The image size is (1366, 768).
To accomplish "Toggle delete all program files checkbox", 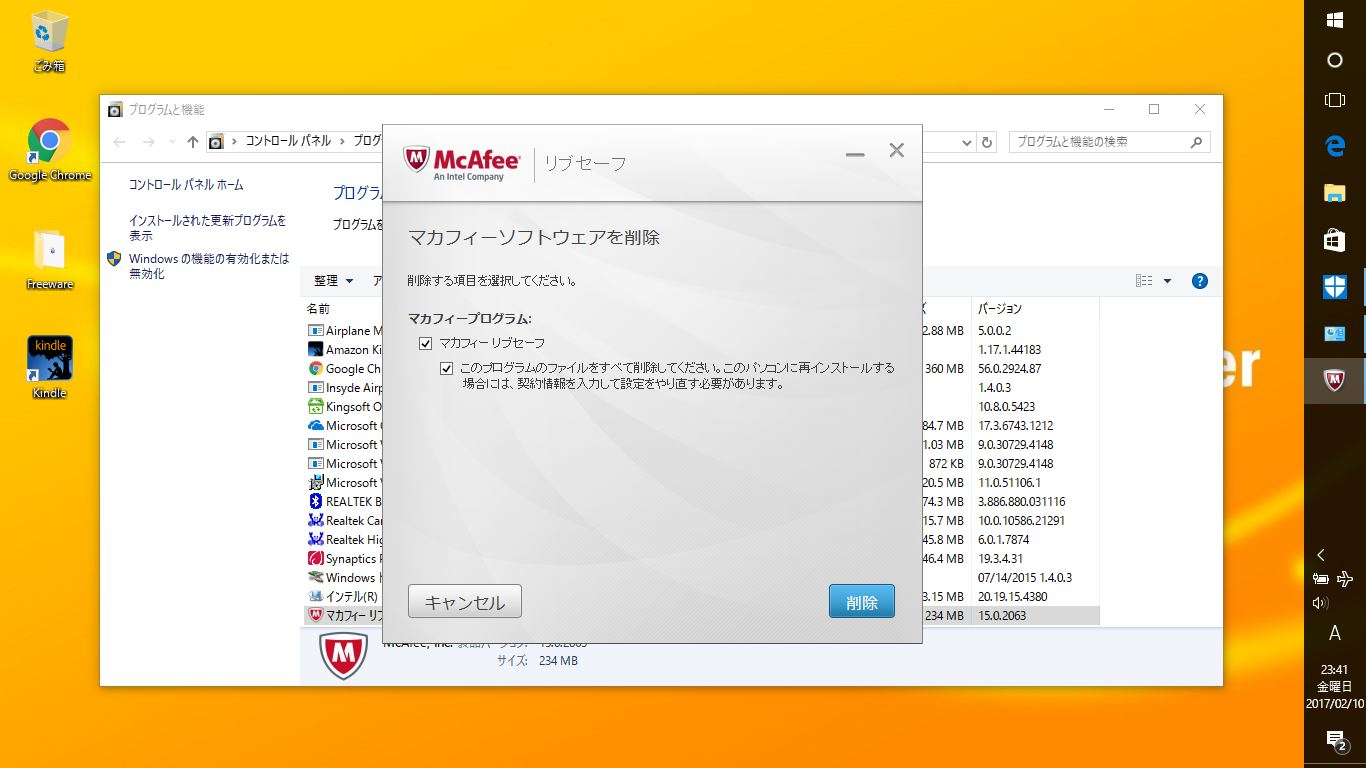I will coord(447,368).
